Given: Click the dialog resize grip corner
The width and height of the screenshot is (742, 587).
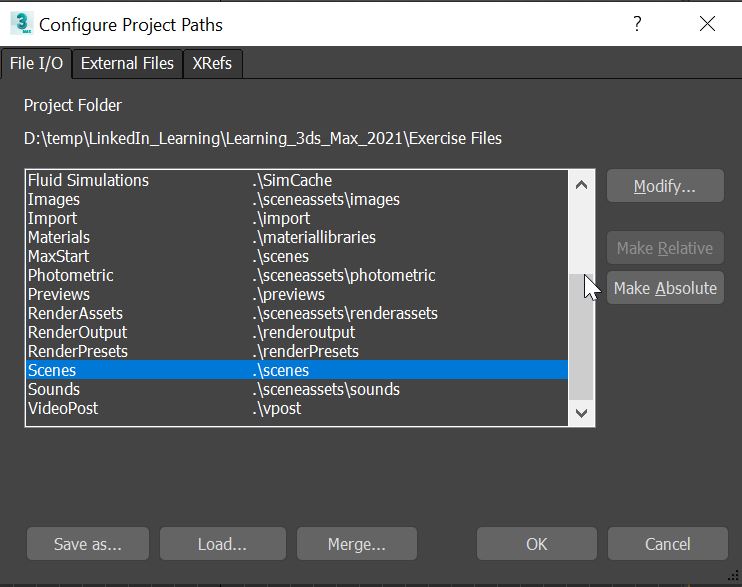Looking at the screenshot, I should tap(733, 575).
